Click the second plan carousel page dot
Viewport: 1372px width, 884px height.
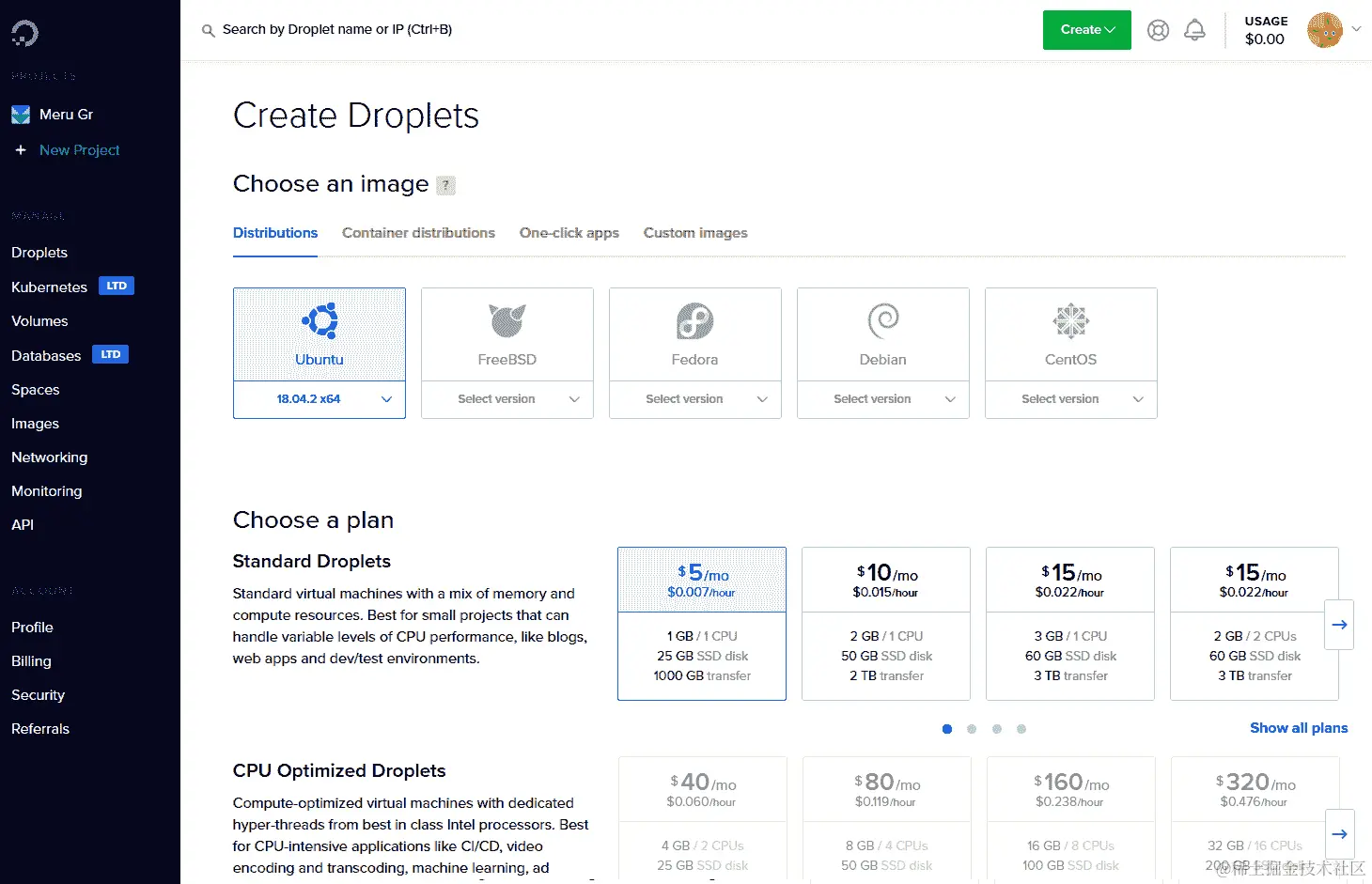click(x=972, y=729)
